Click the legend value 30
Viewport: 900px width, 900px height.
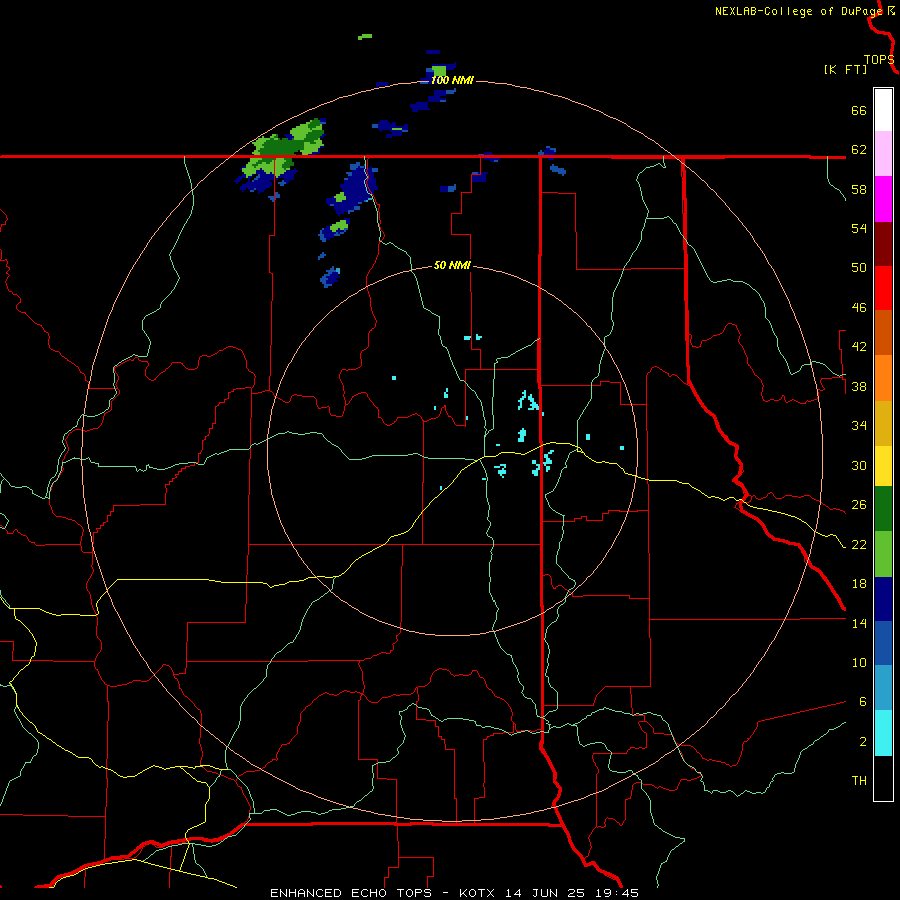[859, 465]
